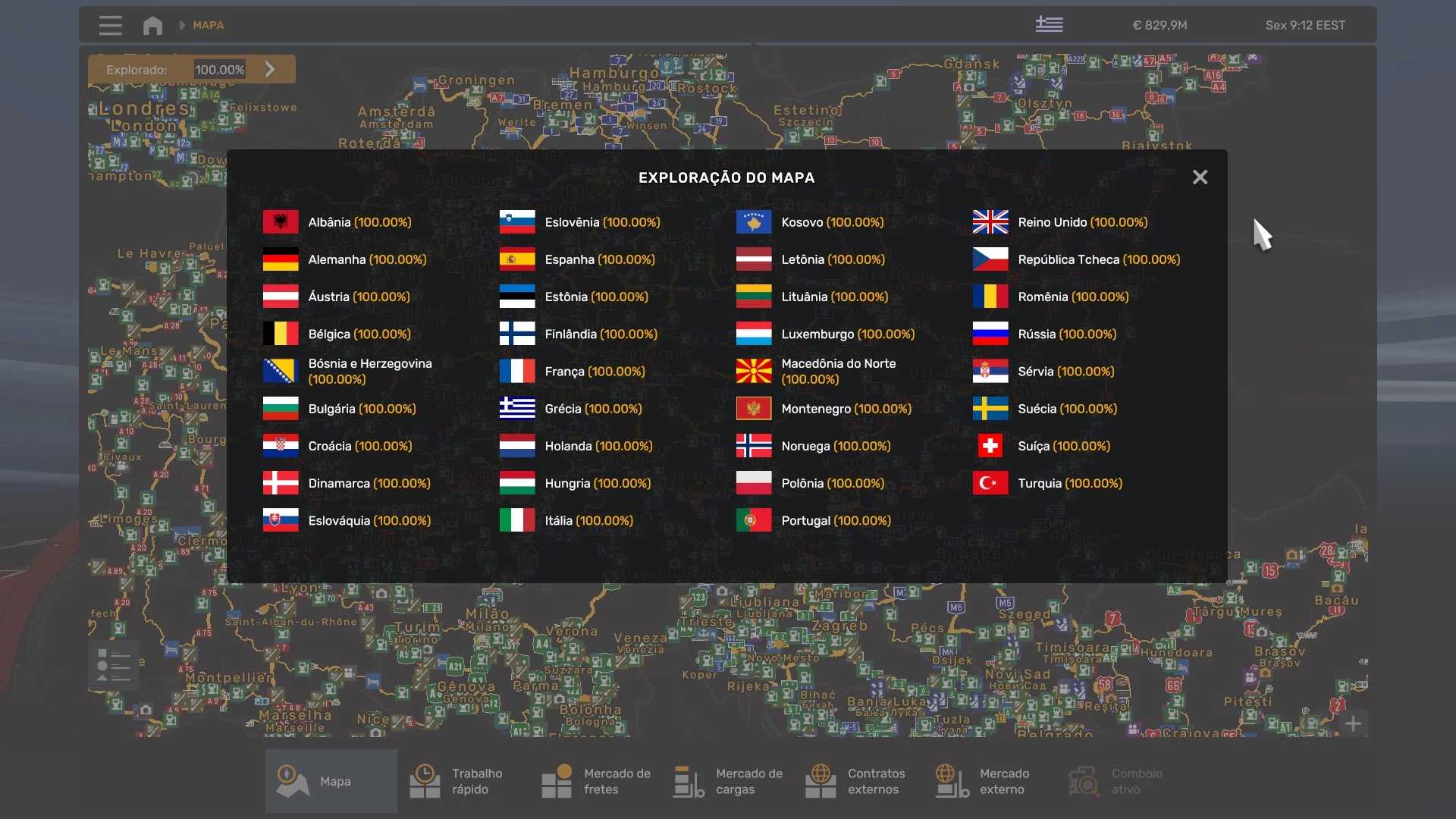Click the plus zoom icon on map
This screenshot has width=1456, height=819.
click(1353, 723)
